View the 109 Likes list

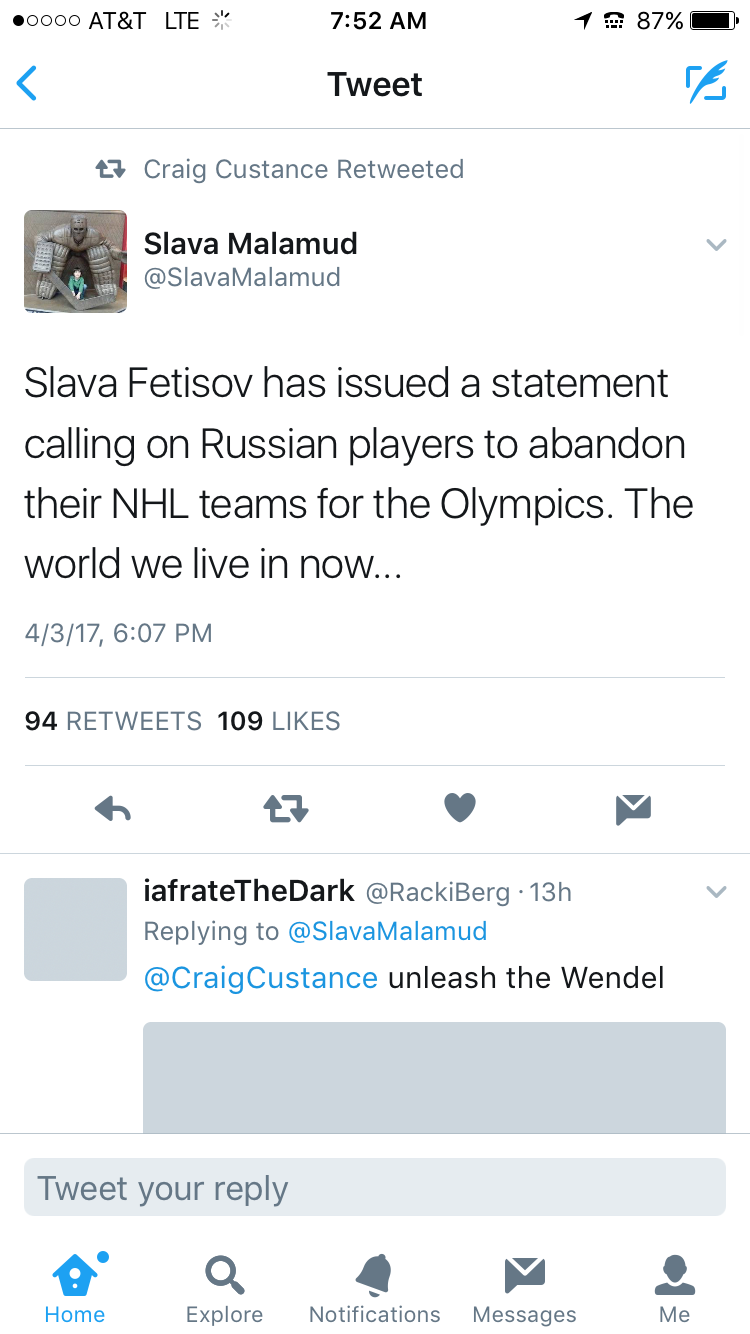coord(279,721)
